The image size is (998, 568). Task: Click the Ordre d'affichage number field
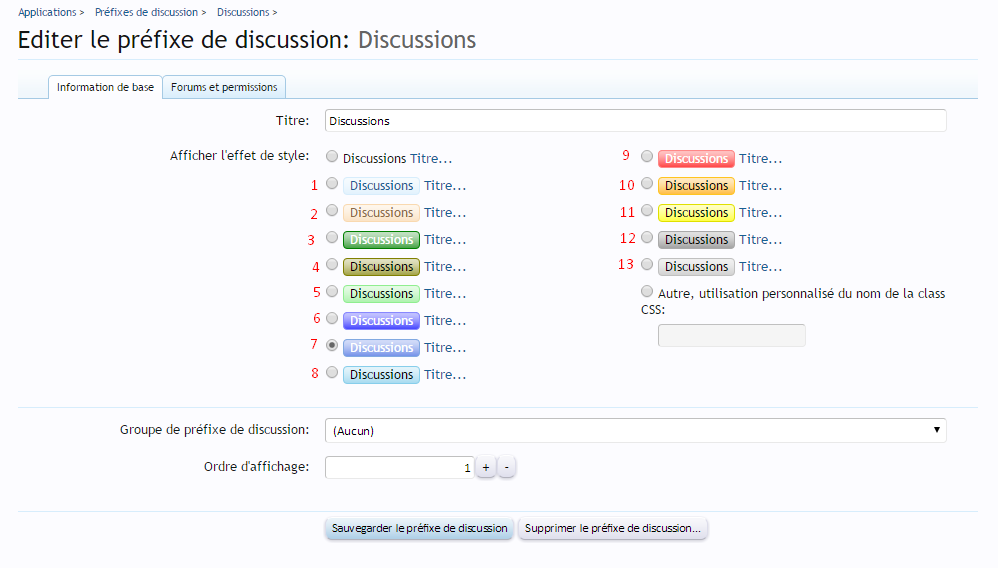pyautogui.click(x=399, y=468)
